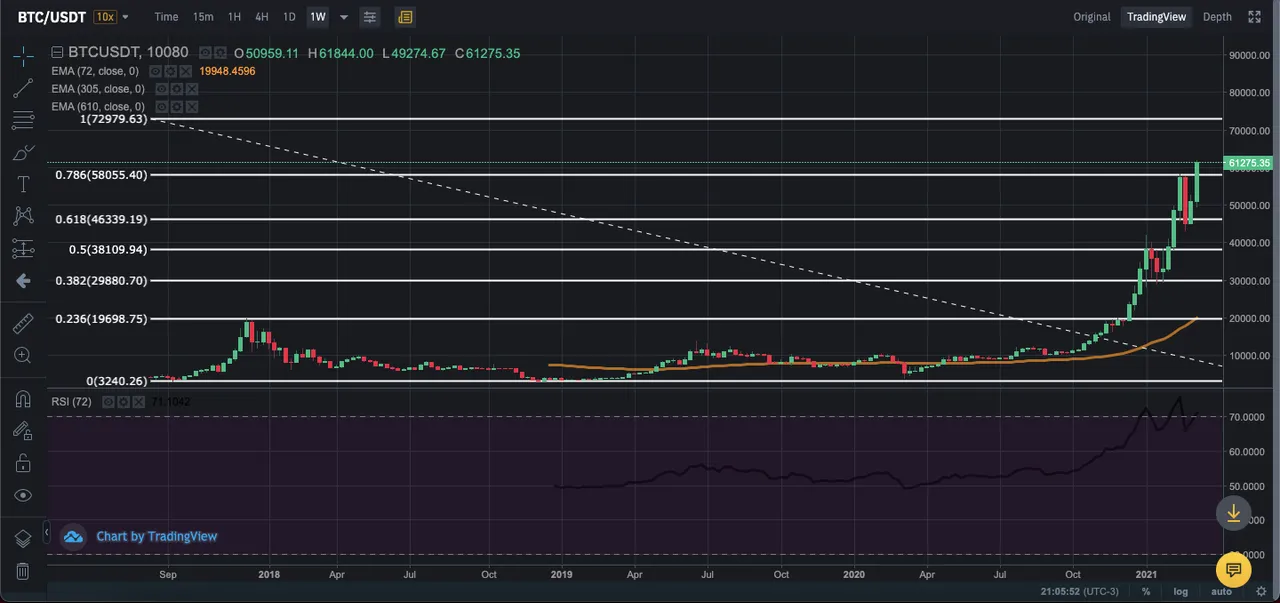This screenshot has height=603, width=1280.
Task: Toggle log scale at bottom
Action: tap(1180, 592)
